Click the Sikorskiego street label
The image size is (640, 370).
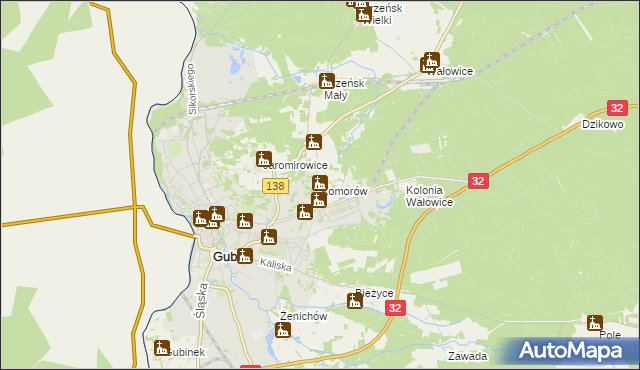click(192, 89)
